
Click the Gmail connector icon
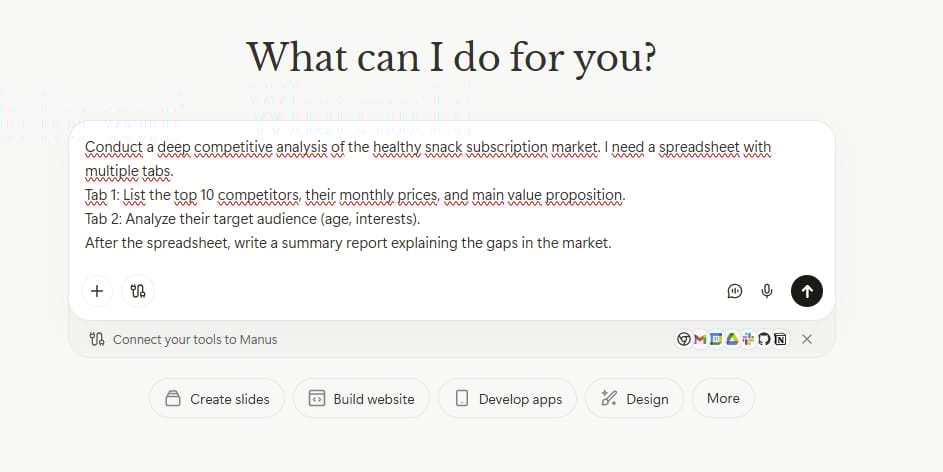[700, 339]
